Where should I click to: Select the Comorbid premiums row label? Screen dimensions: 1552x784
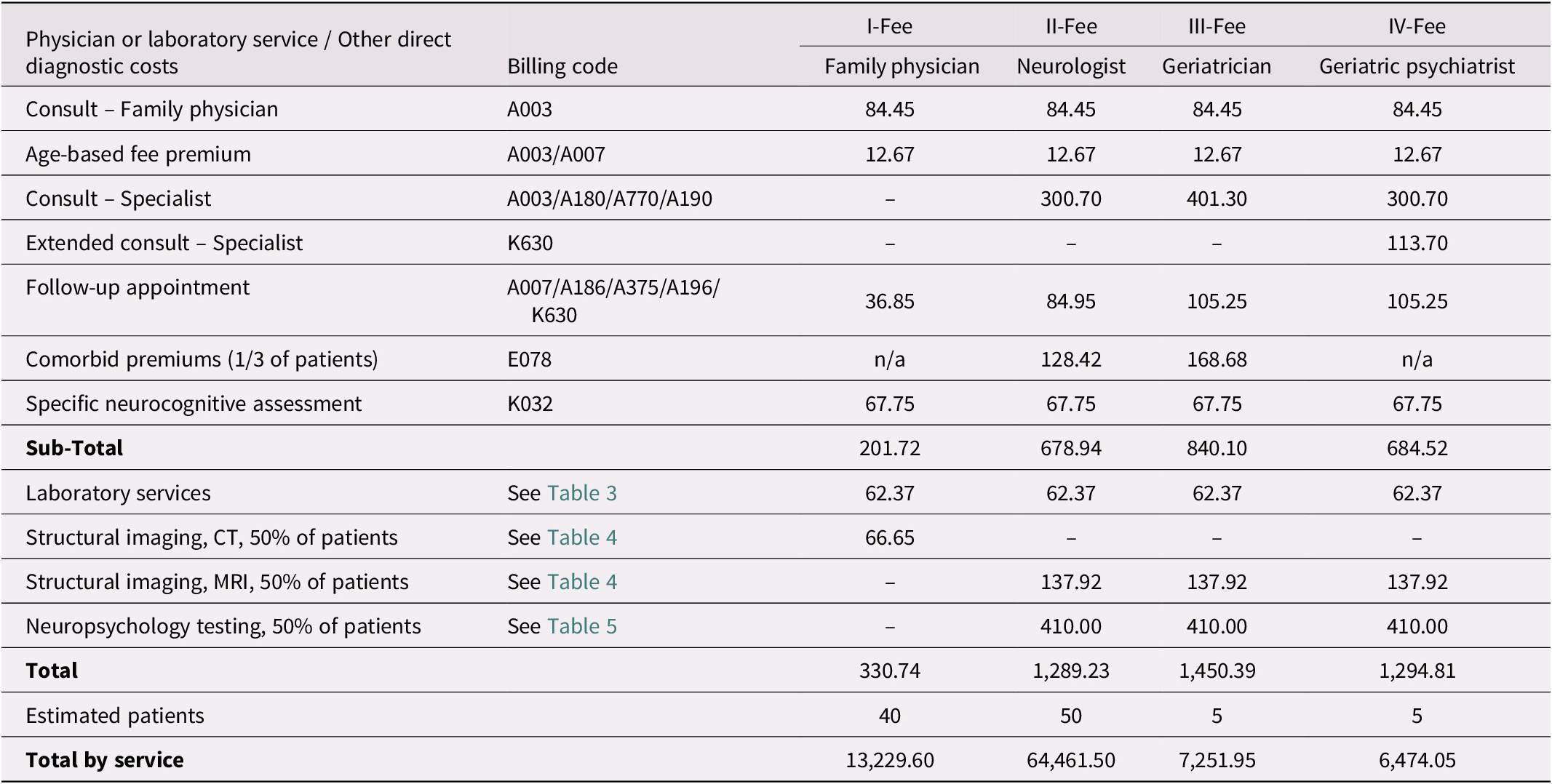(x=202, y=359)
